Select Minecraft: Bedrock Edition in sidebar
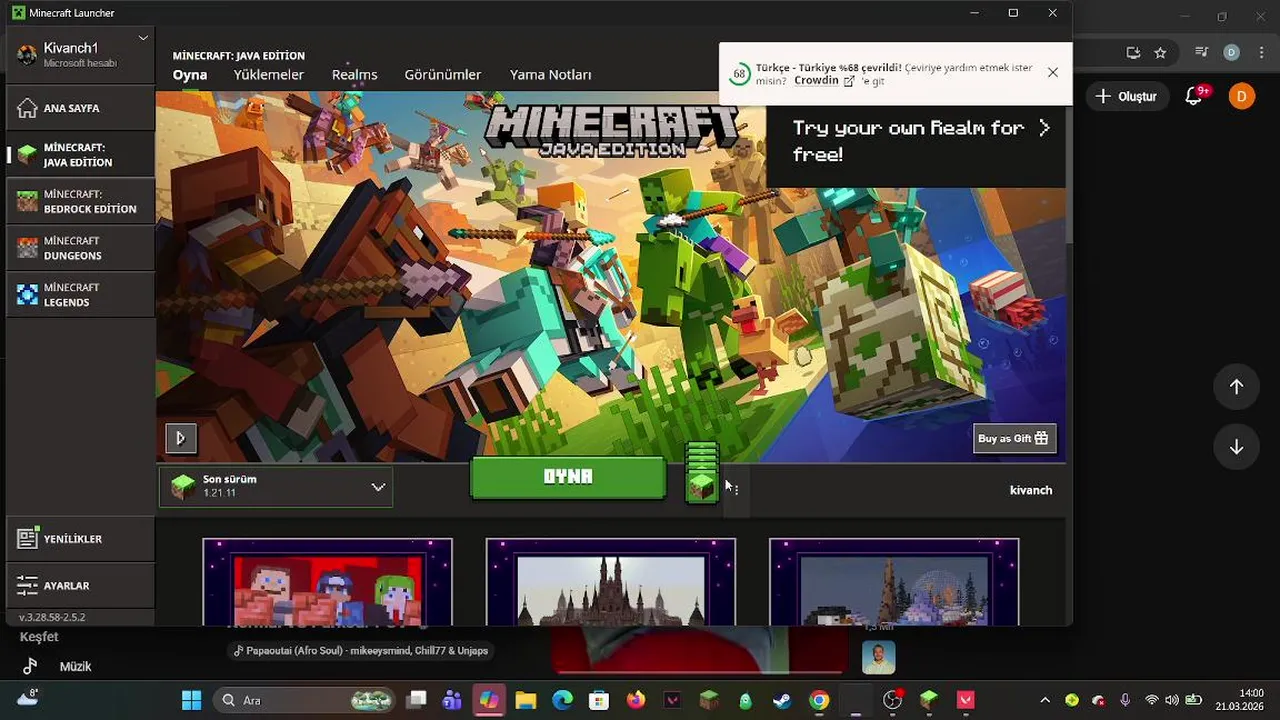Image resolution: width=1280 pixels, height=720 pixels. click(x=80, y=201)
